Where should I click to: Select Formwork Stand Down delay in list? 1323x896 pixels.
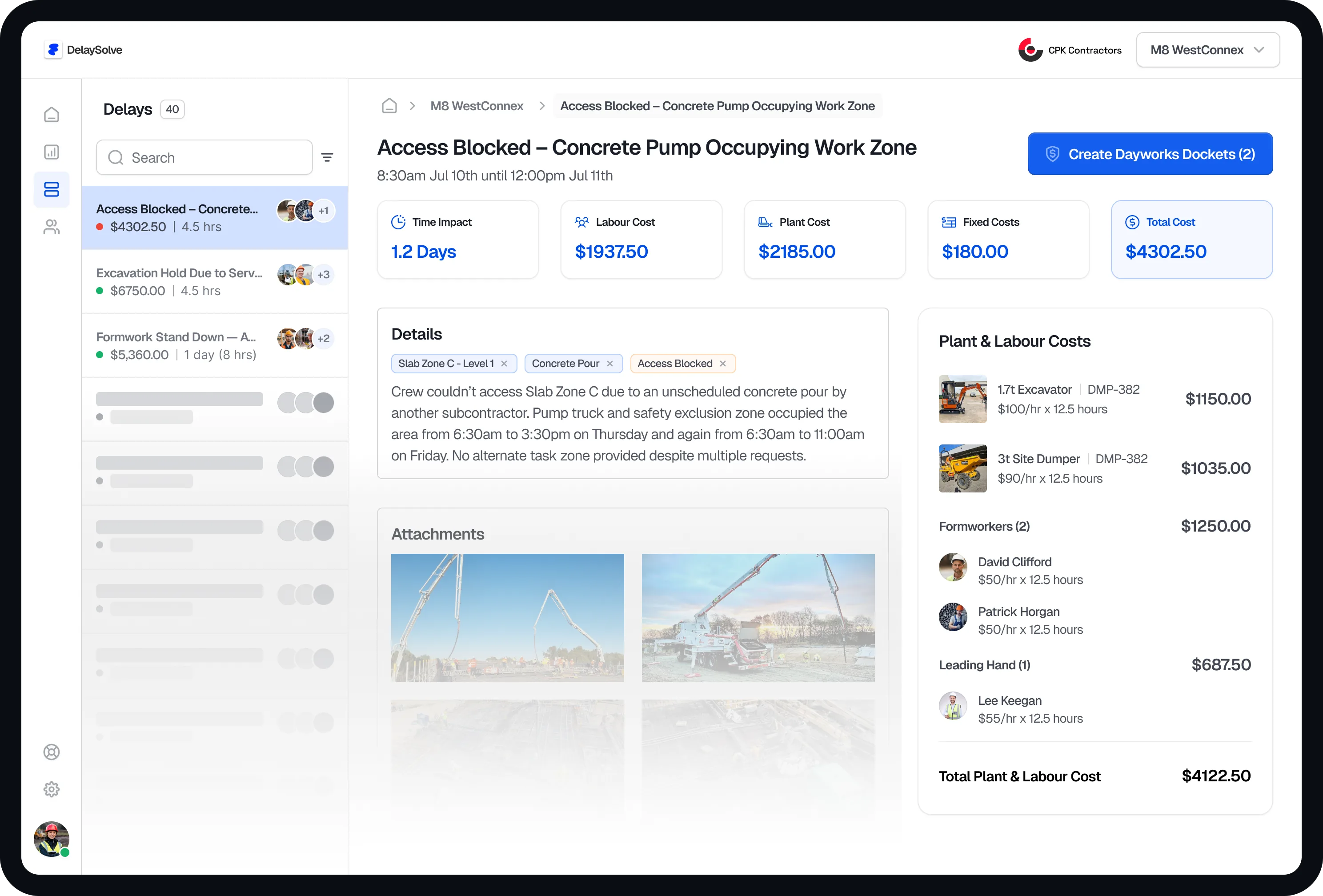[215, 345]
